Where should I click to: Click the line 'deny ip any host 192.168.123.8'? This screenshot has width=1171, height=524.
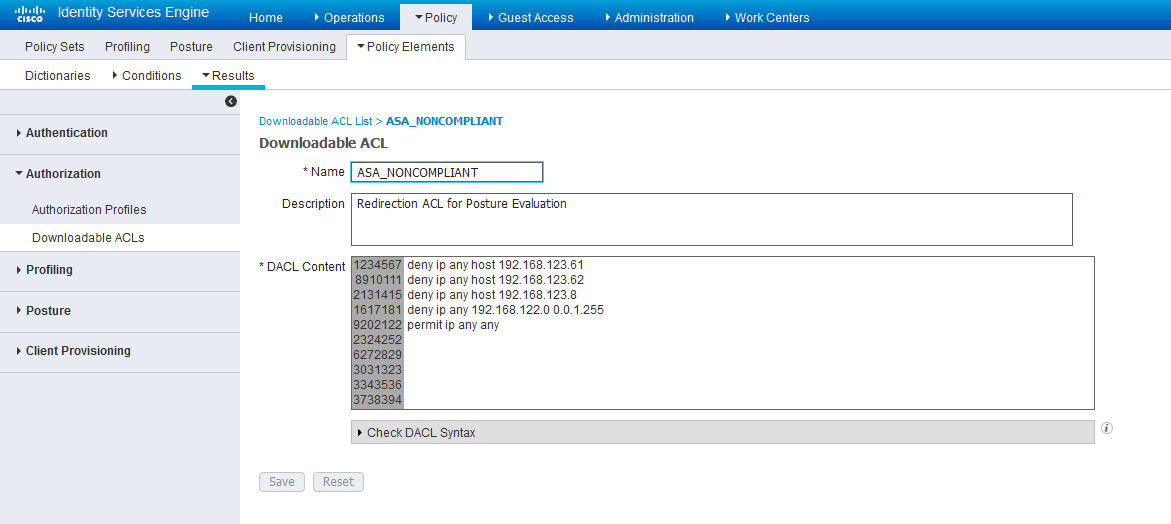[492, 295]
